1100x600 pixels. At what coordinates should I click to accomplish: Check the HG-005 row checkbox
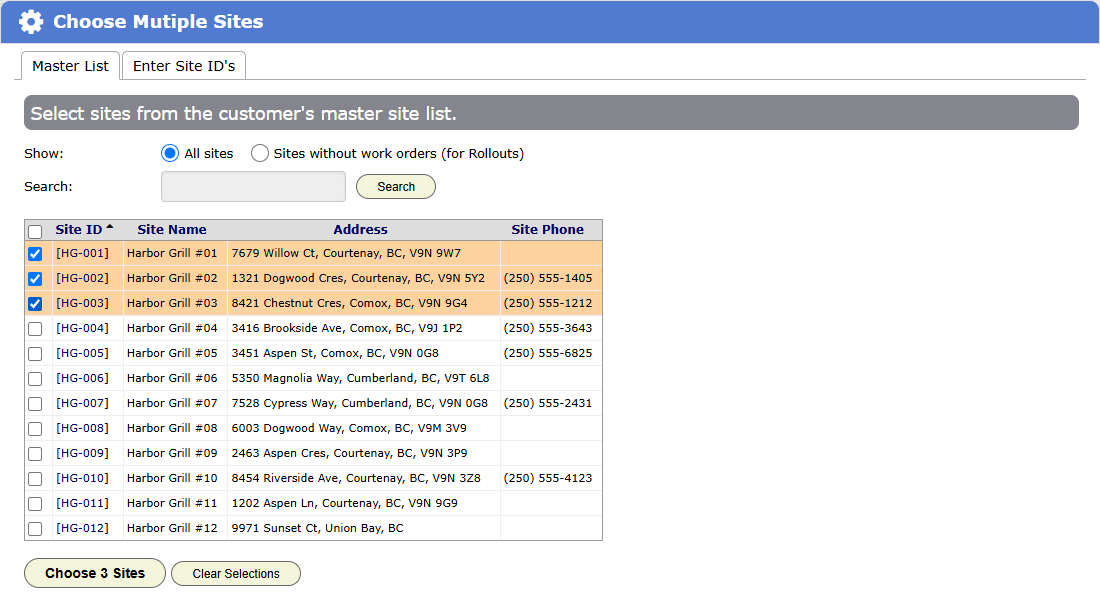point(35,354)
